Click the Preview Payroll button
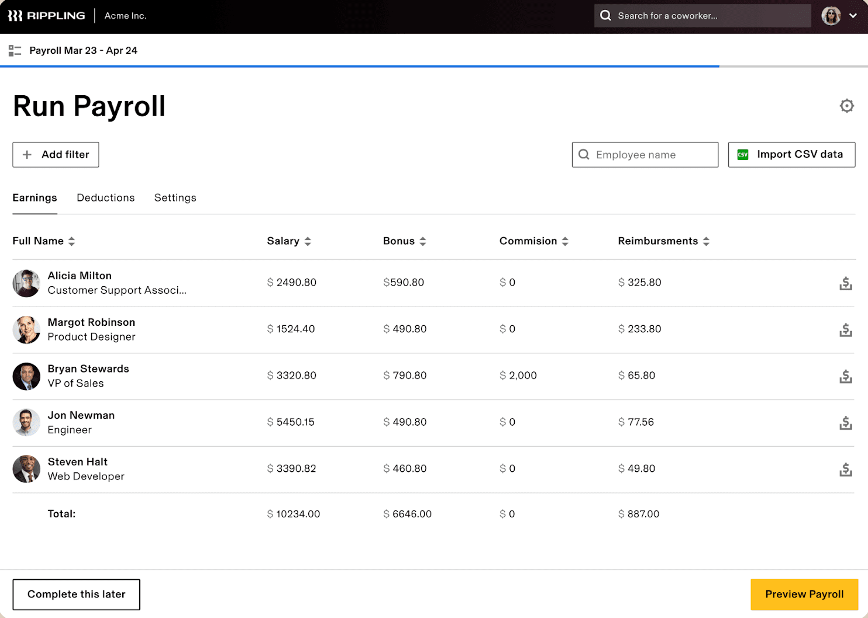This screenshot has width=868, height=618. click(x=804, y=594)
